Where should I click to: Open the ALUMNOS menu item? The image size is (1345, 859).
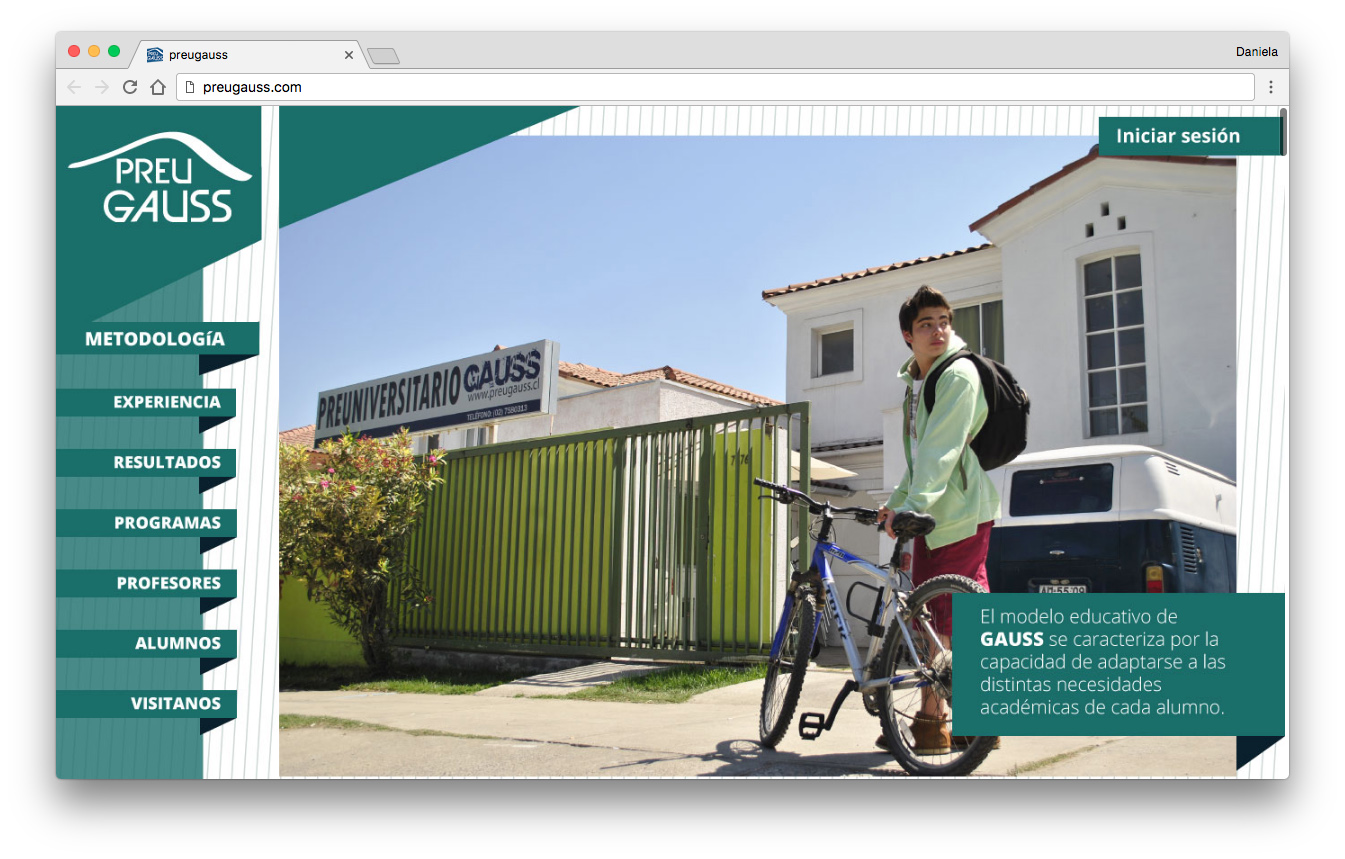146,643
